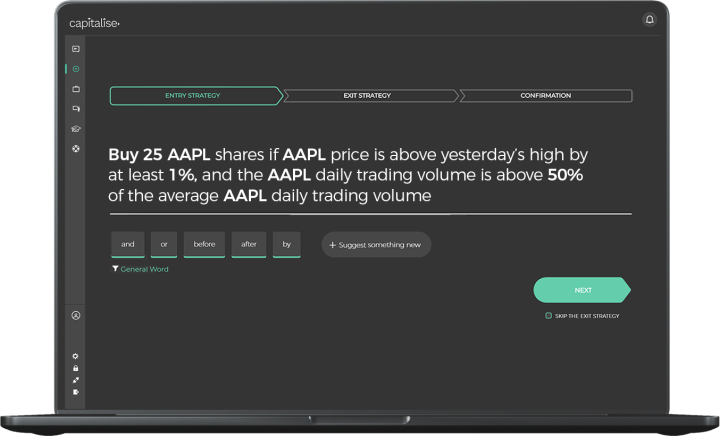The width and height of the screenshot is (720, 436).
Task: Open the target strategy icon in sidebar
Action: [76, 69]
